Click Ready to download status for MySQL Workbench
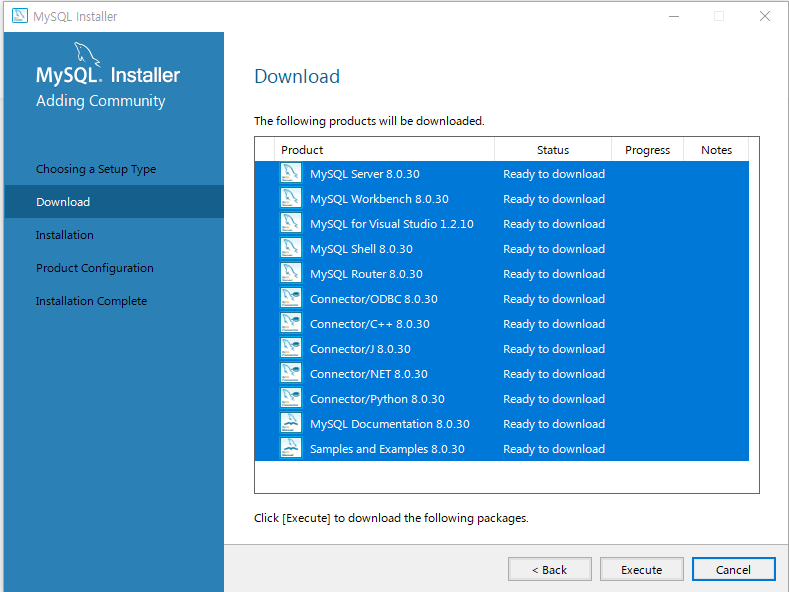This screenshot has width=789, height=592. coord(554,199)
